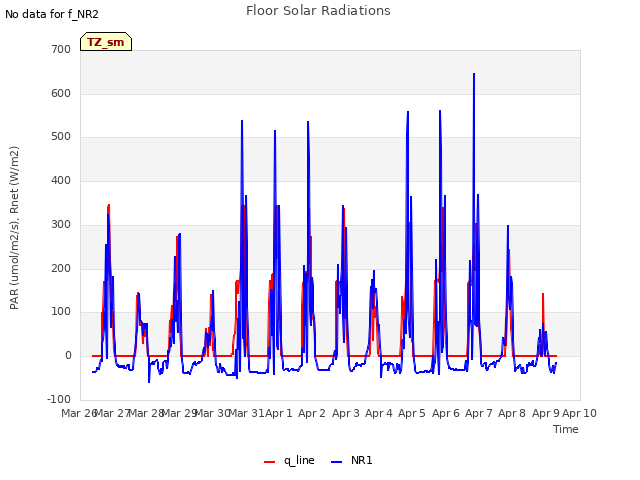Click the x-axis label 'Apr 6'
Viewport: 640px width, 480px height.
click(x=446, y=413)
